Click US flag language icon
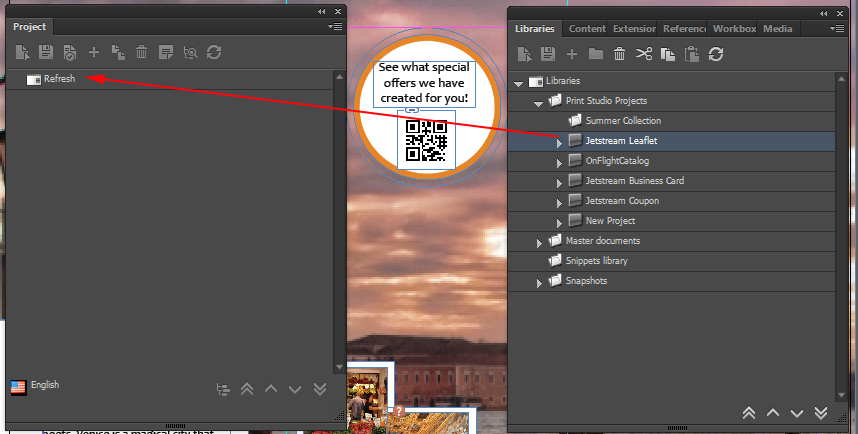The image size is (858, 434). click(x=18, y=387)
